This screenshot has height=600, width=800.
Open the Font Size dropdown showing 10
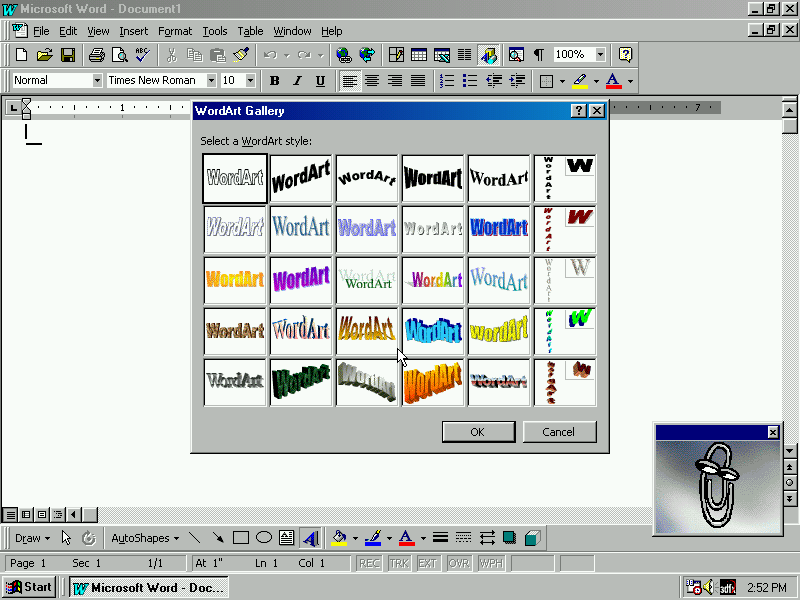click(x=250, y=81)
